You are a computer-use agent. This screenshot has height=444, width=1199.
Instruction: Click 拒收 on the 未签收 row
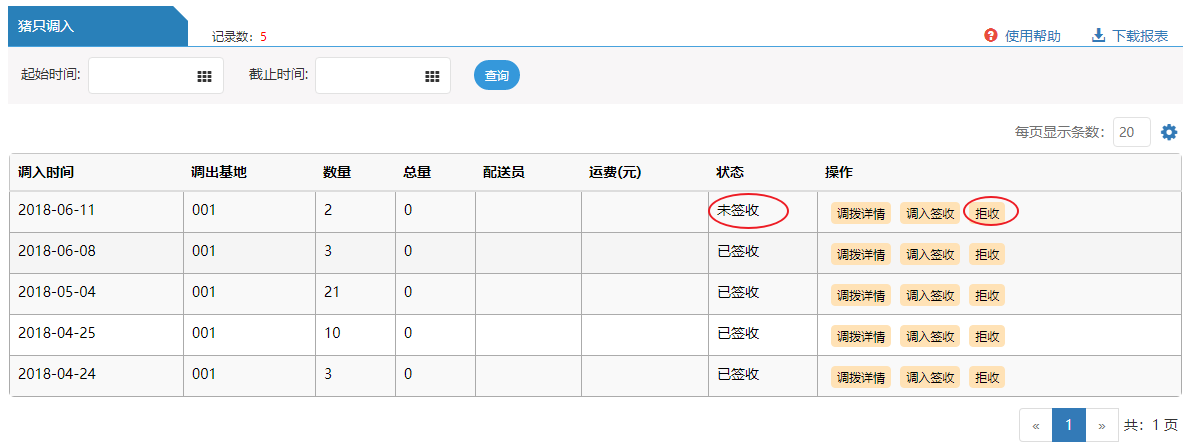click(987, 213)
